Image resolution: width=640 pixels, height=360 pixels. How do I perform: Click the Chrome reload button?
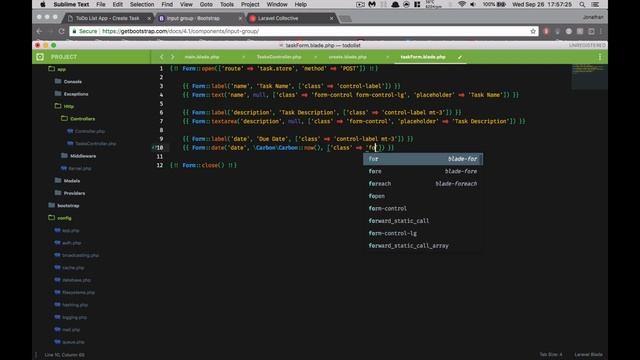(62, 31)
